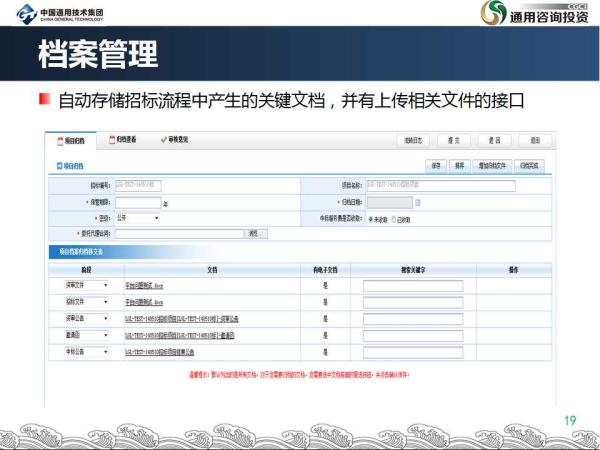The image size is (600, 450).
Task: Open the 密级 dropdown showing 公开
Action: 137,217
